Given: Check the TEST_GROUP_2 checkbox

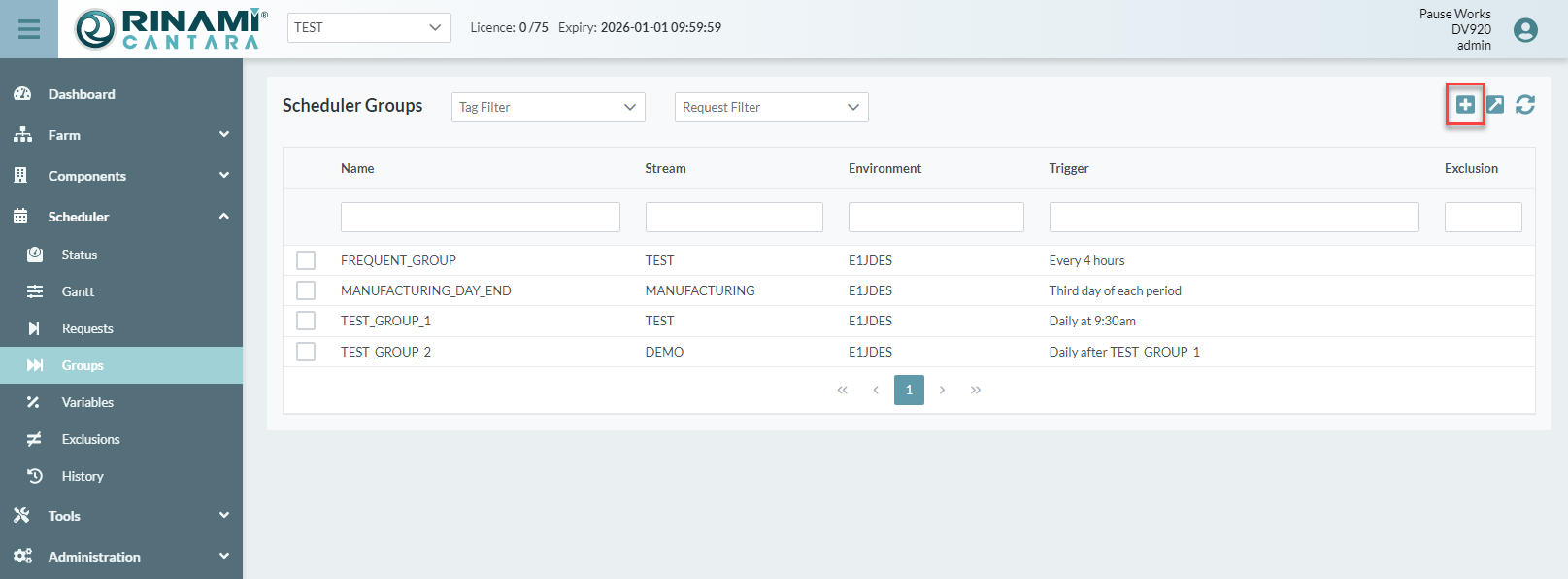Looking at the screenshot, I should [306, 352].
